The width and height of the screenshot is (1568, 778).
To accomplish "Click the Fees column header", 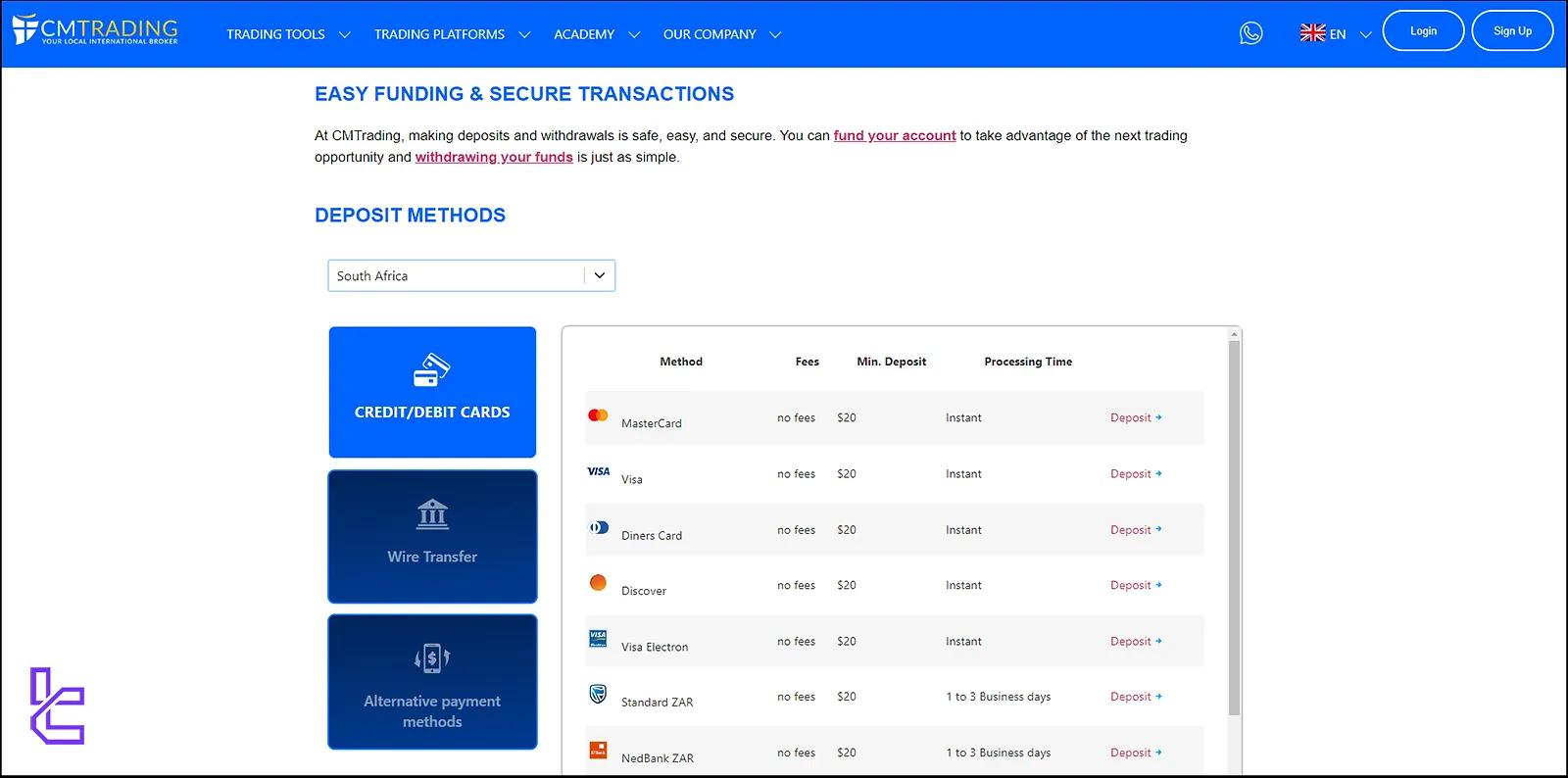I will click(807, 362).
